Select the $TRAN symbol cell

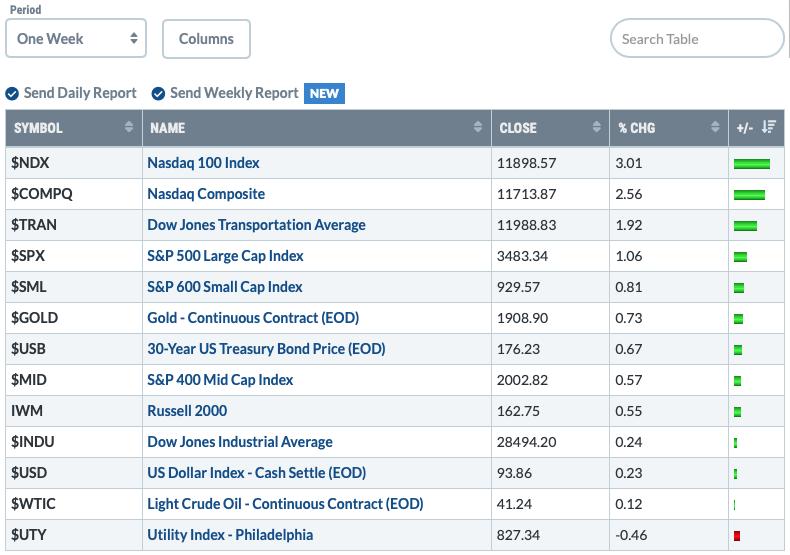click(74, 225)
